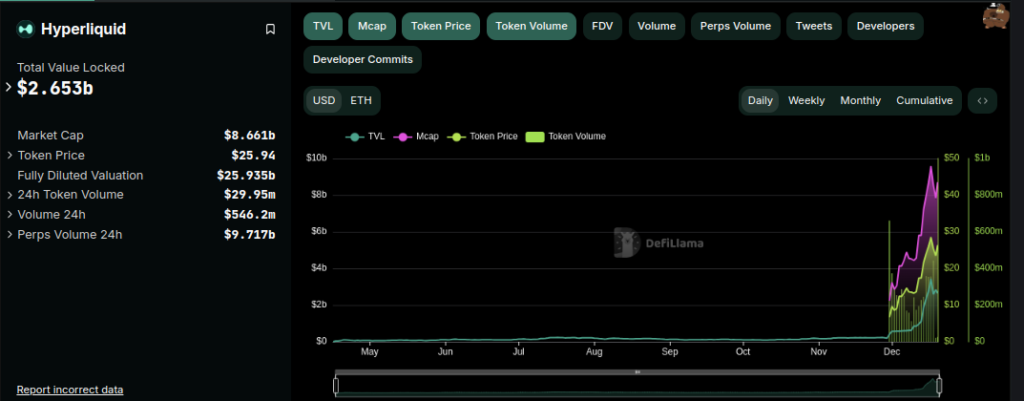Expand the Perps Volume 24h row

point(10,234)
